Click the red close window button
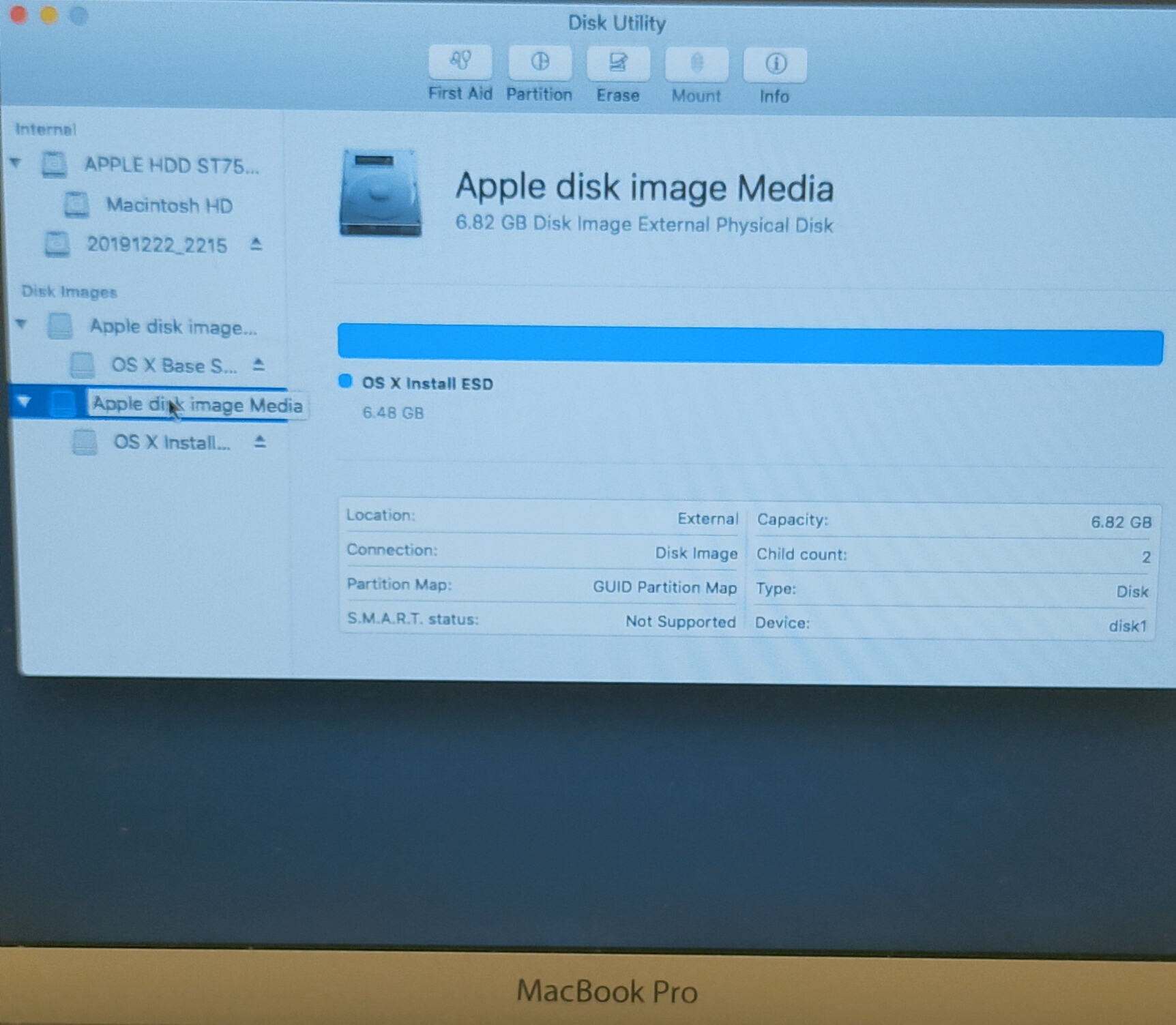The image size is (1176, 1025). [18, 14]
